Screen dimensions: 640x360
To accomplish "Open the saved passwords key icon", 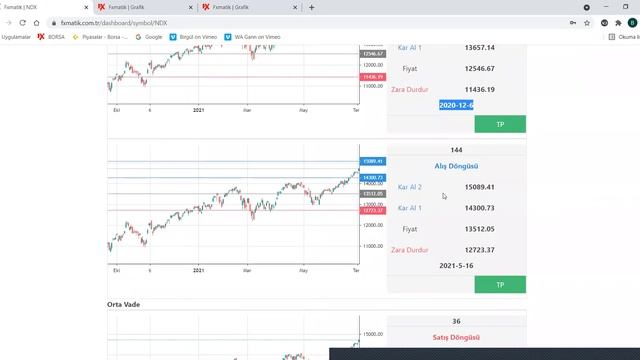I will point(573,23).
